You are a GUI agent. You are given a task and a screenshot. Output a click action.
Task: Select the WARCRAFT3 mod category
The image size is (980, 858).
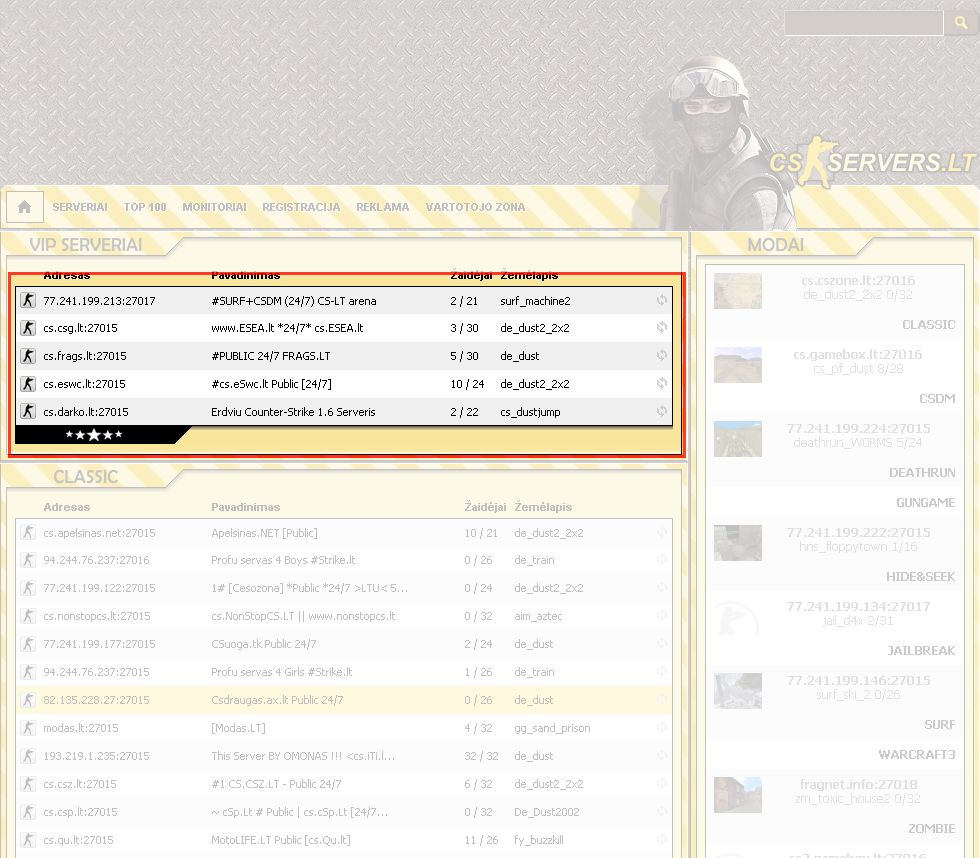(917, 754)
